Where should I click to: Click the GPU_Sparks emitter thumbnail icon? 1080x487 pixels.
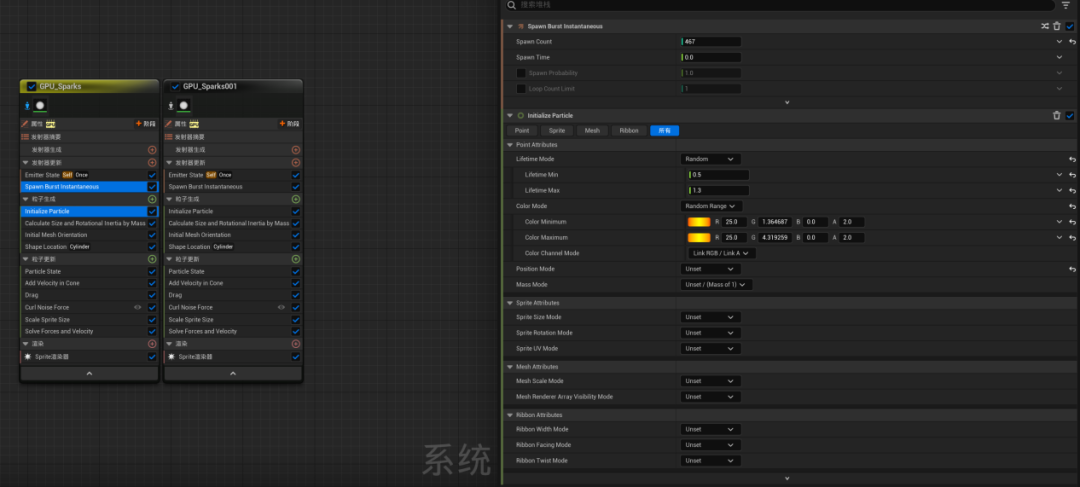(x=40, y=105)
